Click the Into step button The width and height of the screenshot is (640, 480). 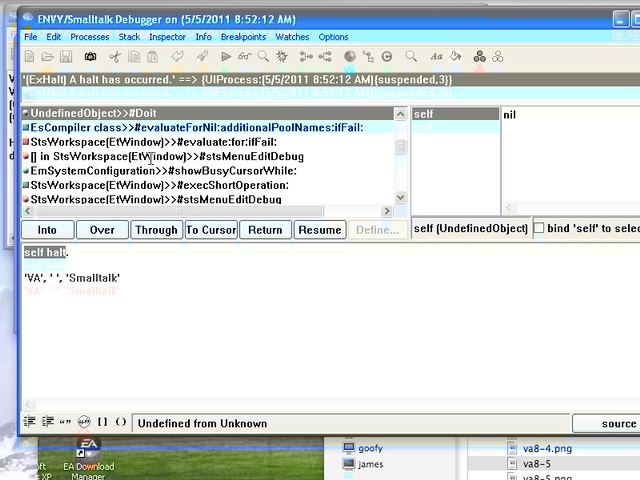47,230
